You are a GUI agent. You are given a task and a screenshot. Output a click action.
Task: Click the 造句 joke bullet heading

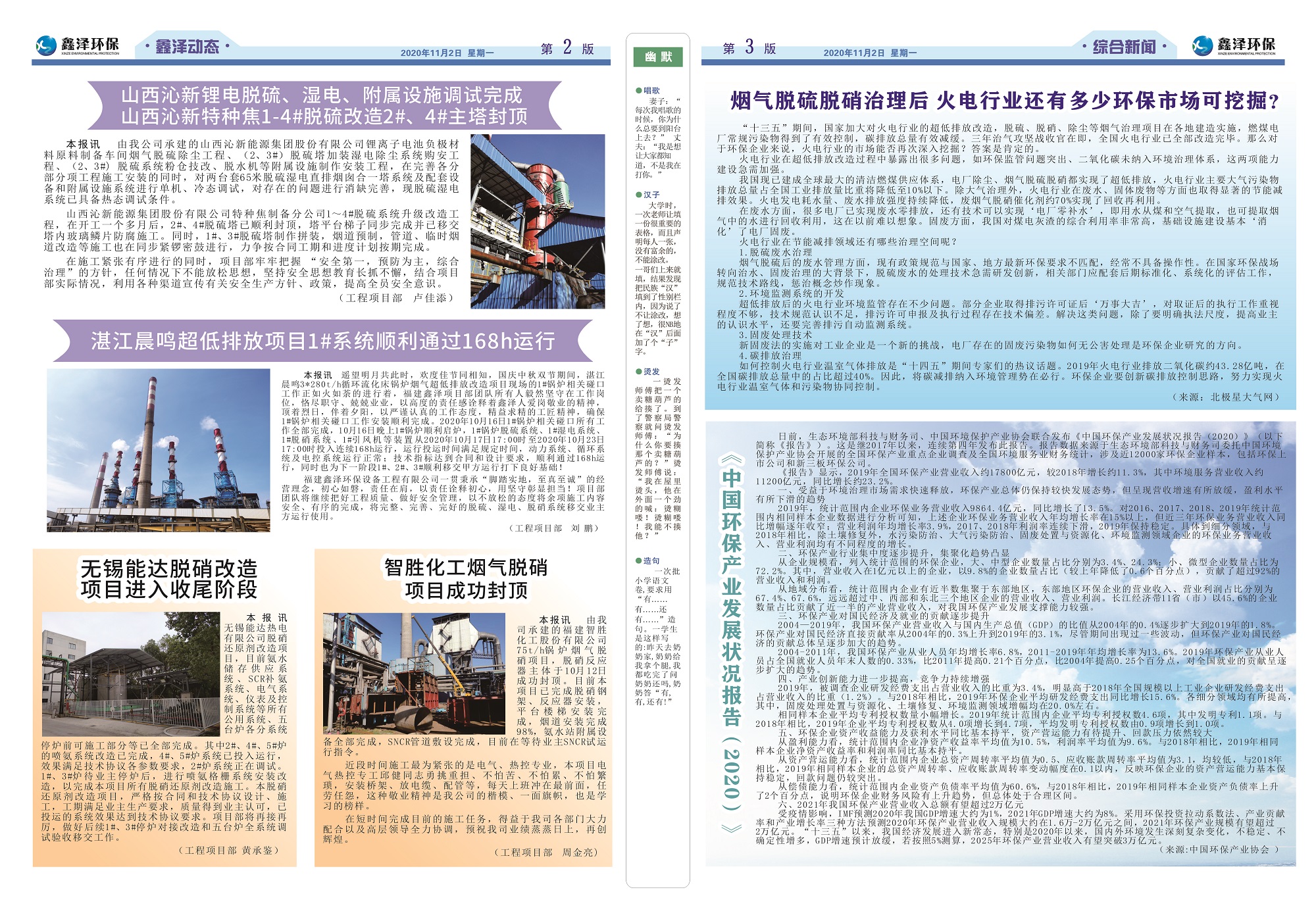click(651, 560)
